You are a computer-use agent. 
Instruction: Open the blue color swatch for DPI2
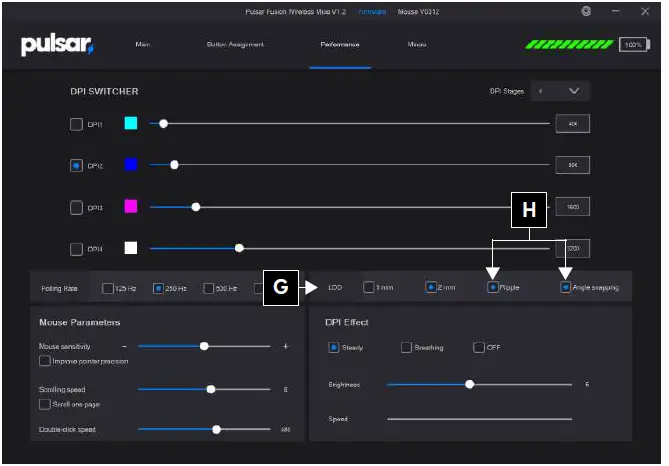[131, 164]
